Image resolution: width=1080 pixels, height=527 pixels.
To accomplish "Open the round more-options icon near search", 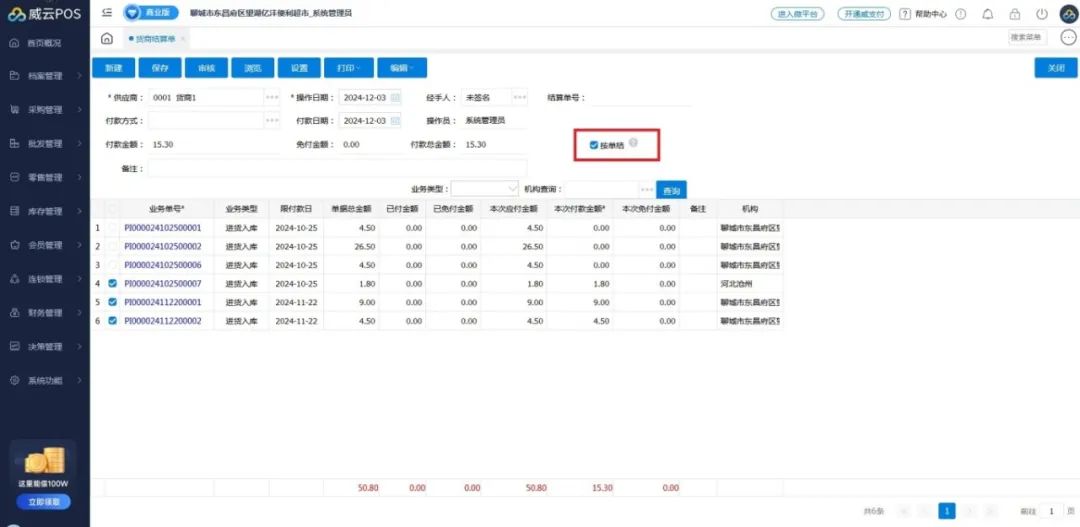I will (x=1067, y=38).
